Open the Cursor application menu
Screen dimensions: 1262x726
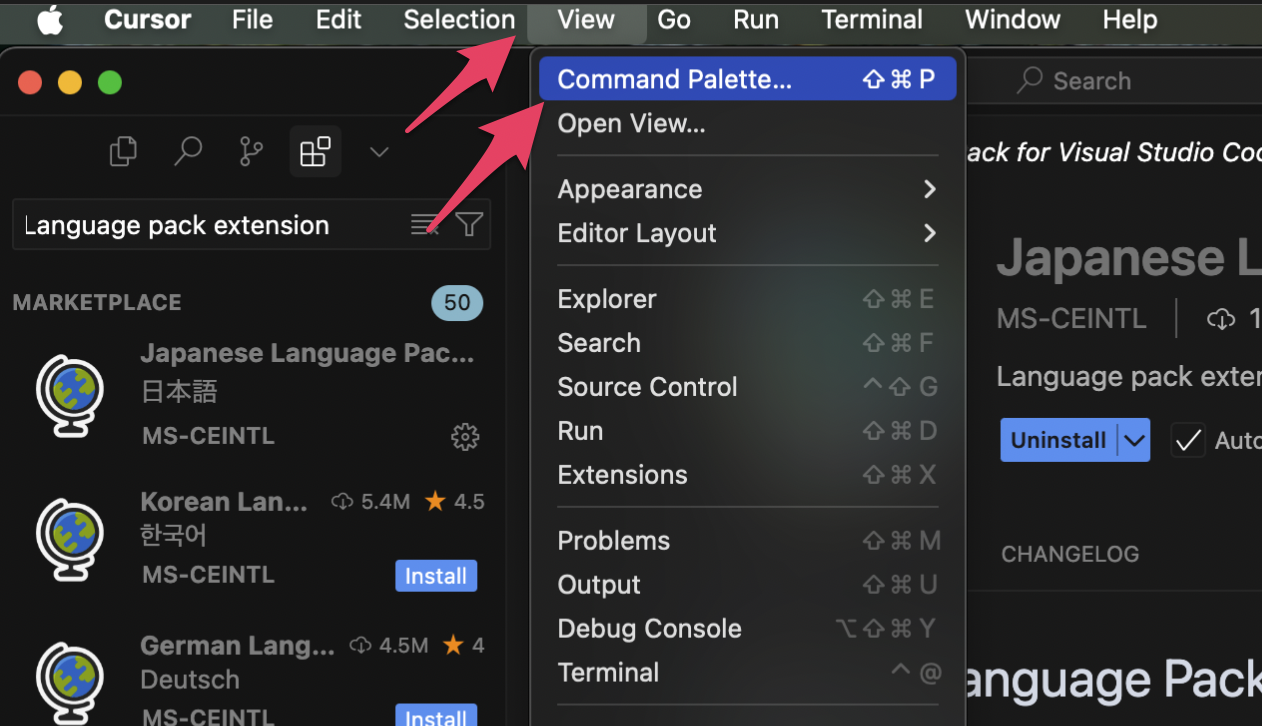[x=149, y=20]
